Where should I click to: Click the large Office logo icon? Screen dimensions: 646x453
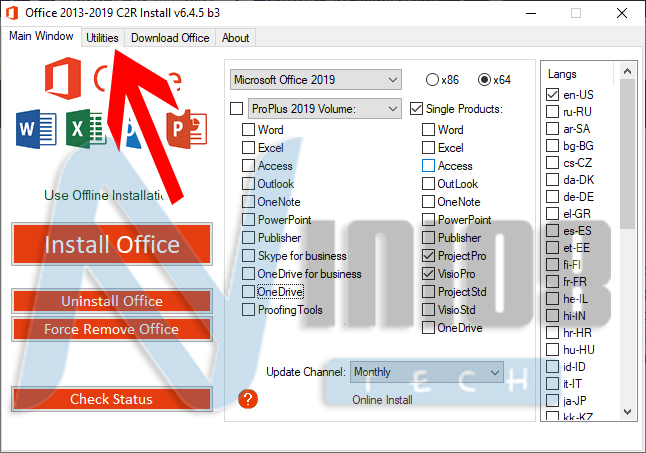pos(63,78)
